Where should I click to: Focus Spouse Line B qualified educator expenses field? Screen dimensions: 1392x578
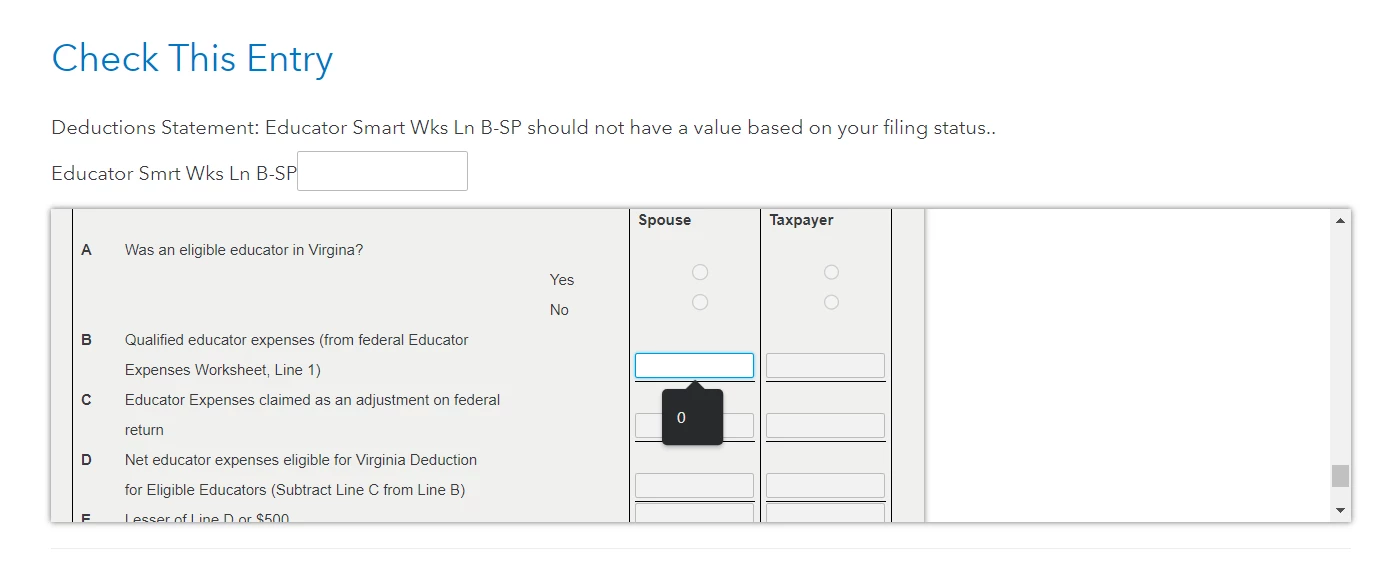point(694,366)
